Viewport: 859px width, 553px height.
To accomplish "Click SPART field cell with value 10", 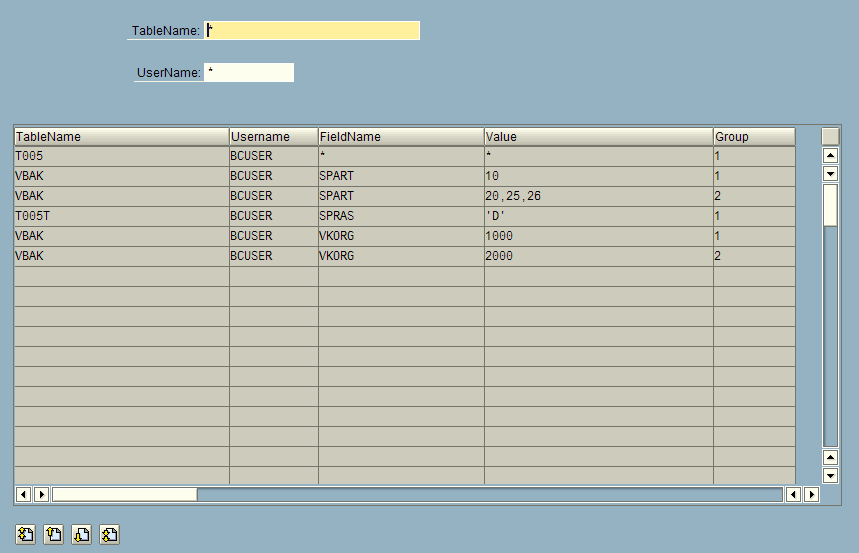I will point(402,176).
